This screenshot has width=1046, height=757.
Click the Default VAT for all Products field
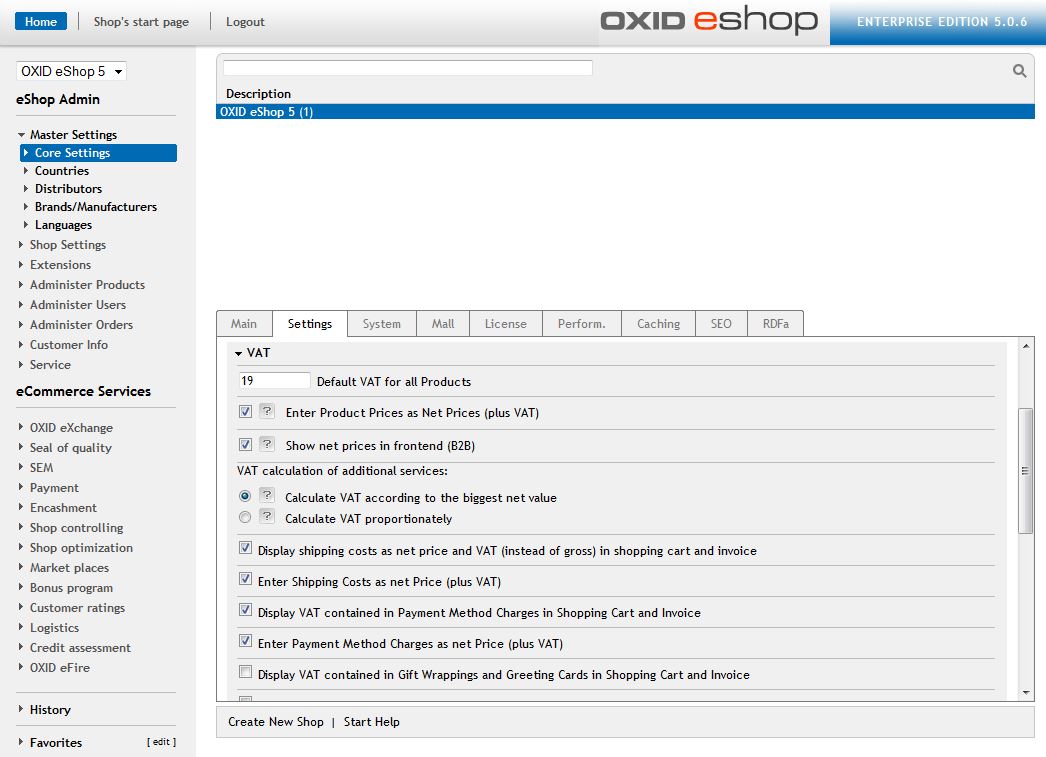[275, 381]
